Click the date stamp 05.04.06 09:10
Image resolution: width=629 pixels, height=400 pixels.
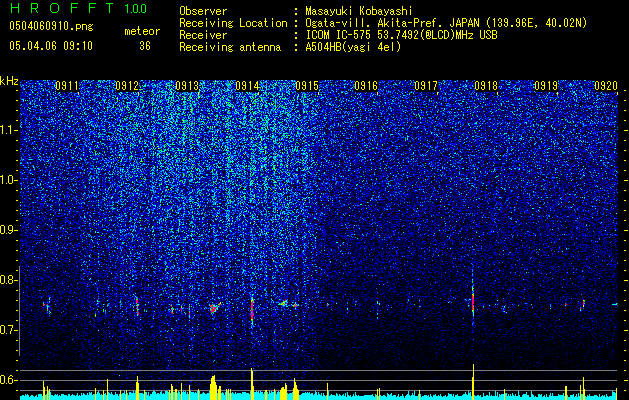[x=51, y=46]
